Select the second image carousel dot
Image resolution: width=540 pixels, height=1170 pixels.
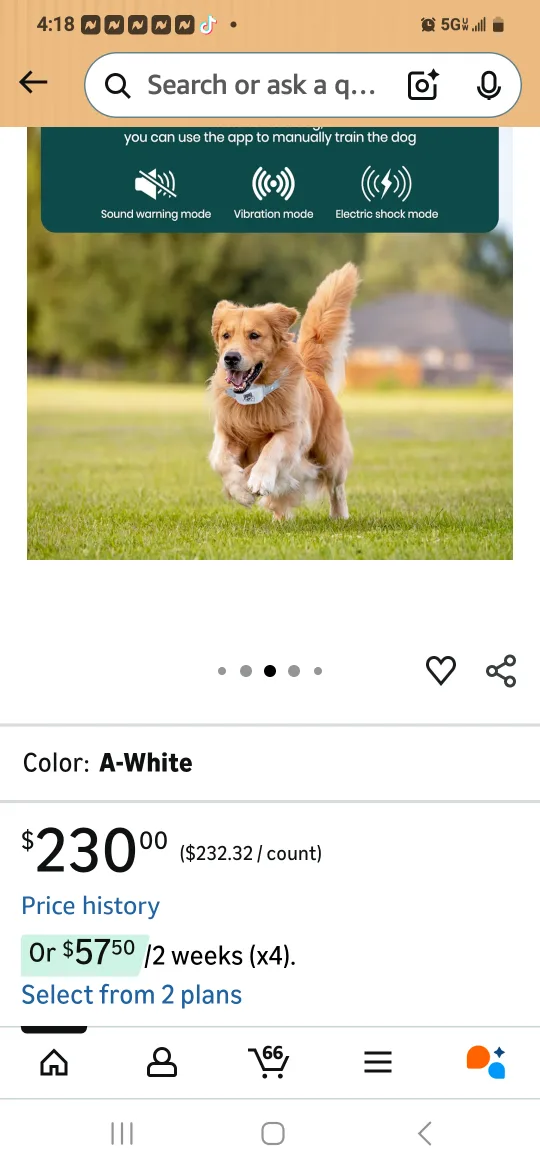pos(245,671)
